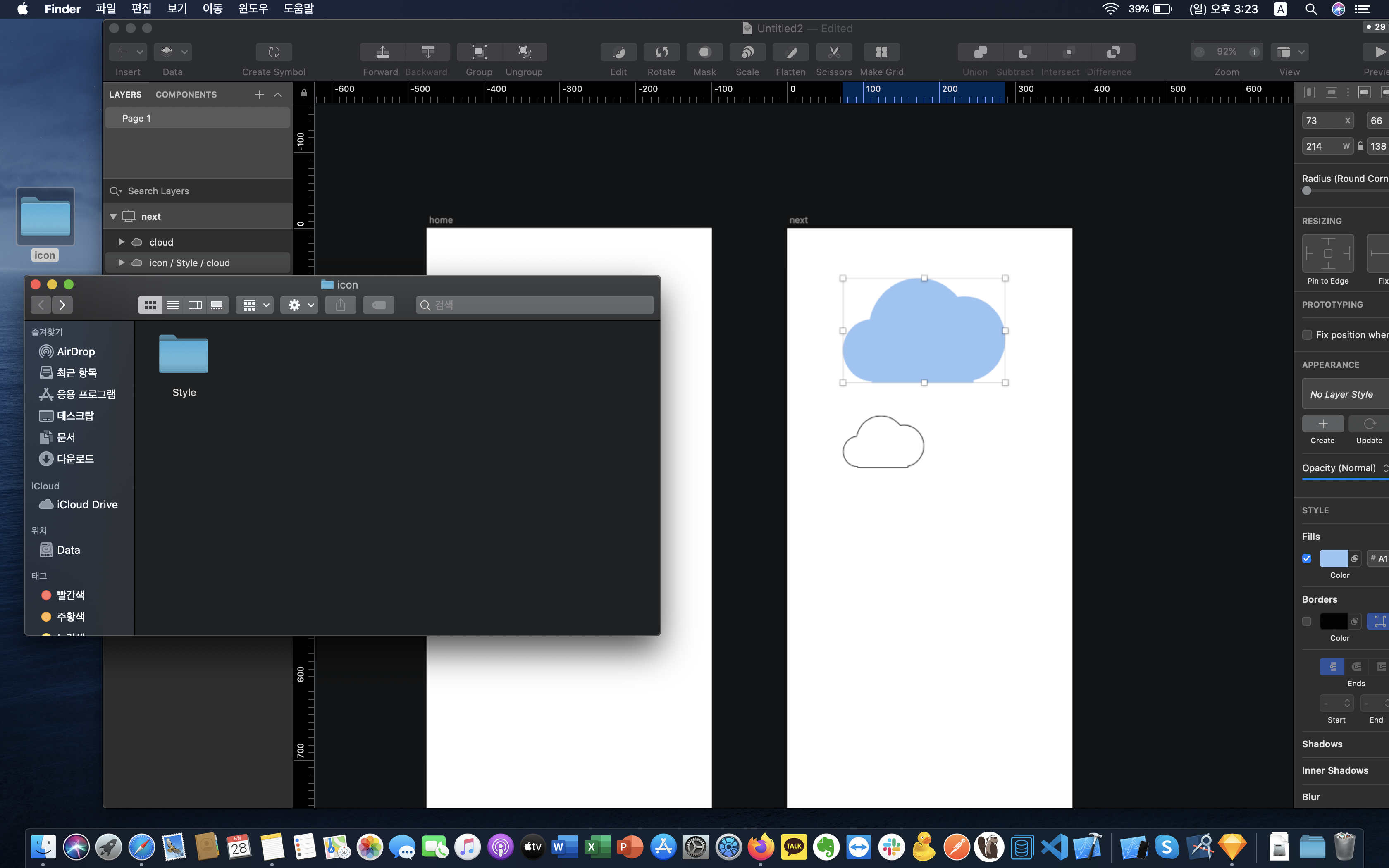
Task: Click the Union boolean operation
Action: [x=980, y=52]
